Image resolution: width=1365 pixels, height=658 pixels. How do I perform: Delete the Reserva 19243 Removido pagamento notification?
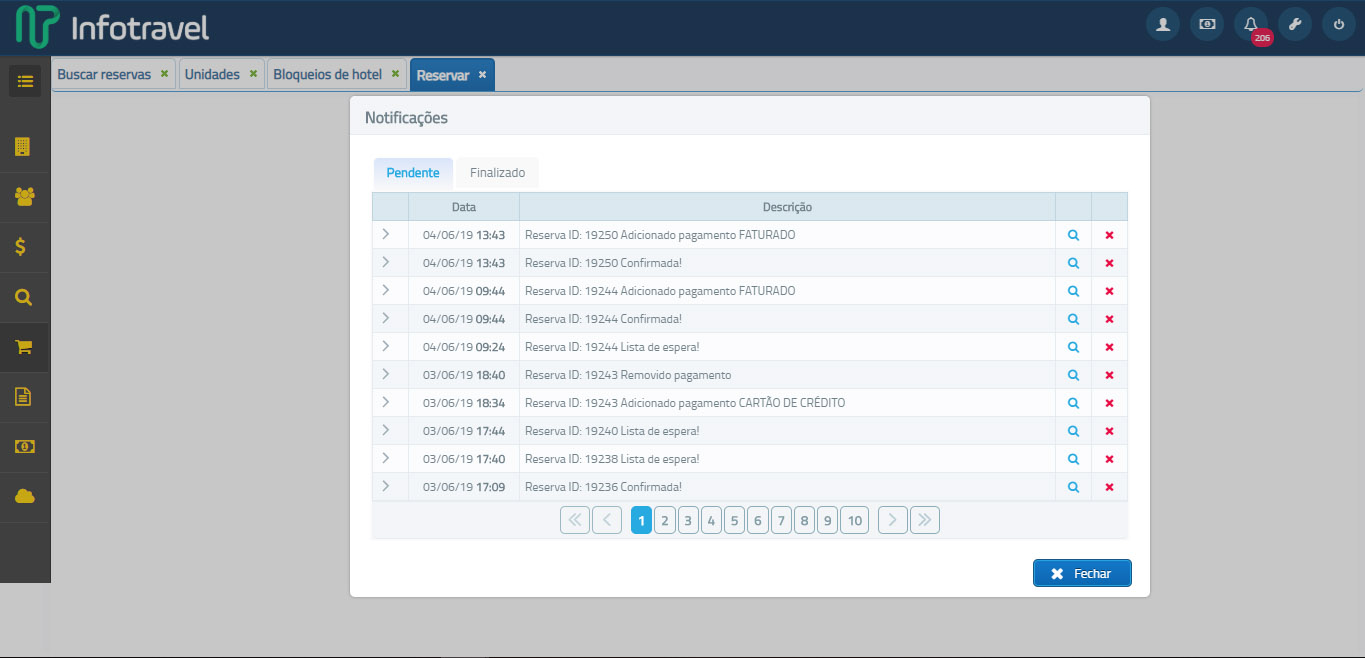point(1109,375)
